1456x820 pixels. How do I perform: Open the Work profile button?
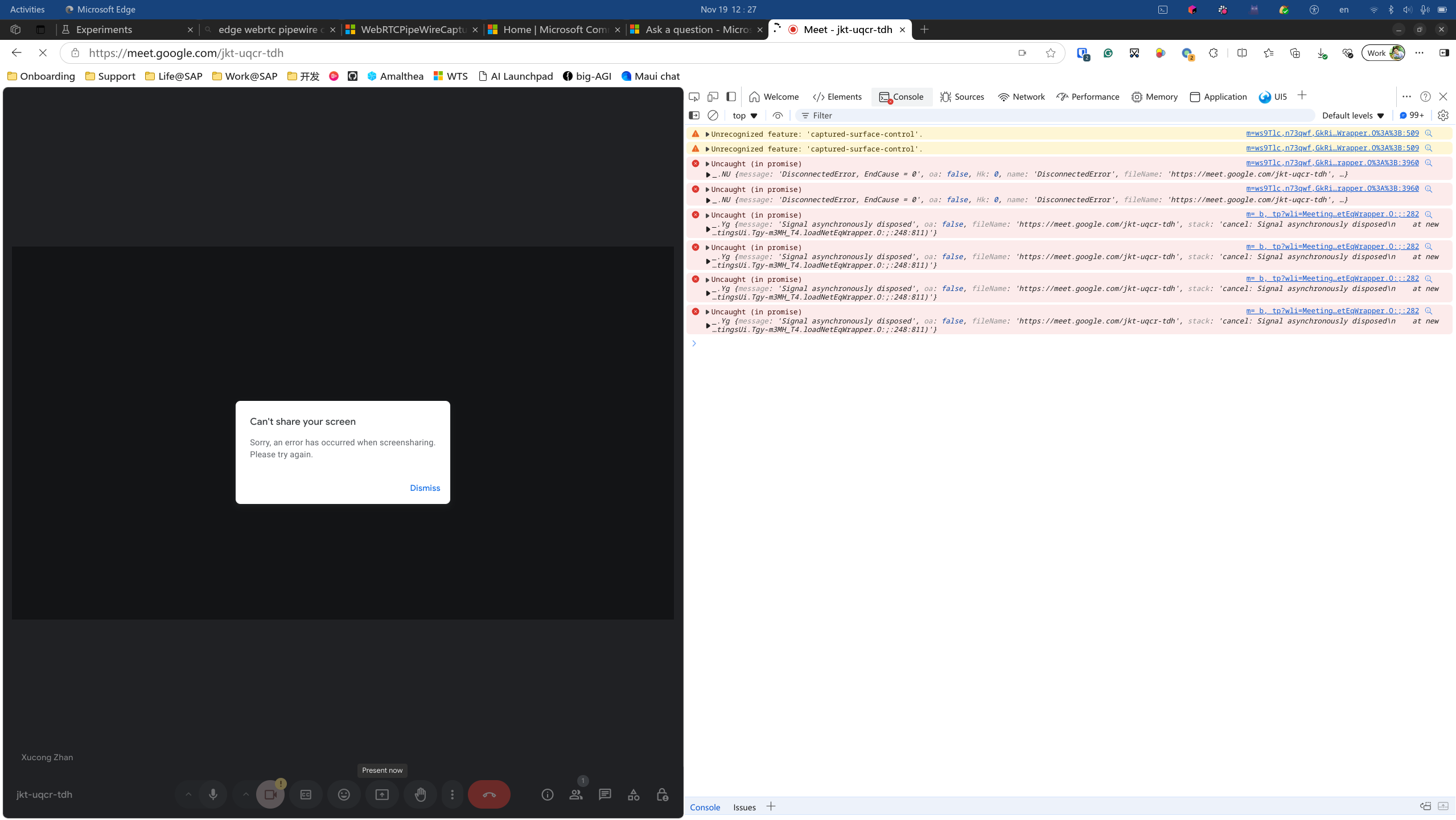(1383, 53)
